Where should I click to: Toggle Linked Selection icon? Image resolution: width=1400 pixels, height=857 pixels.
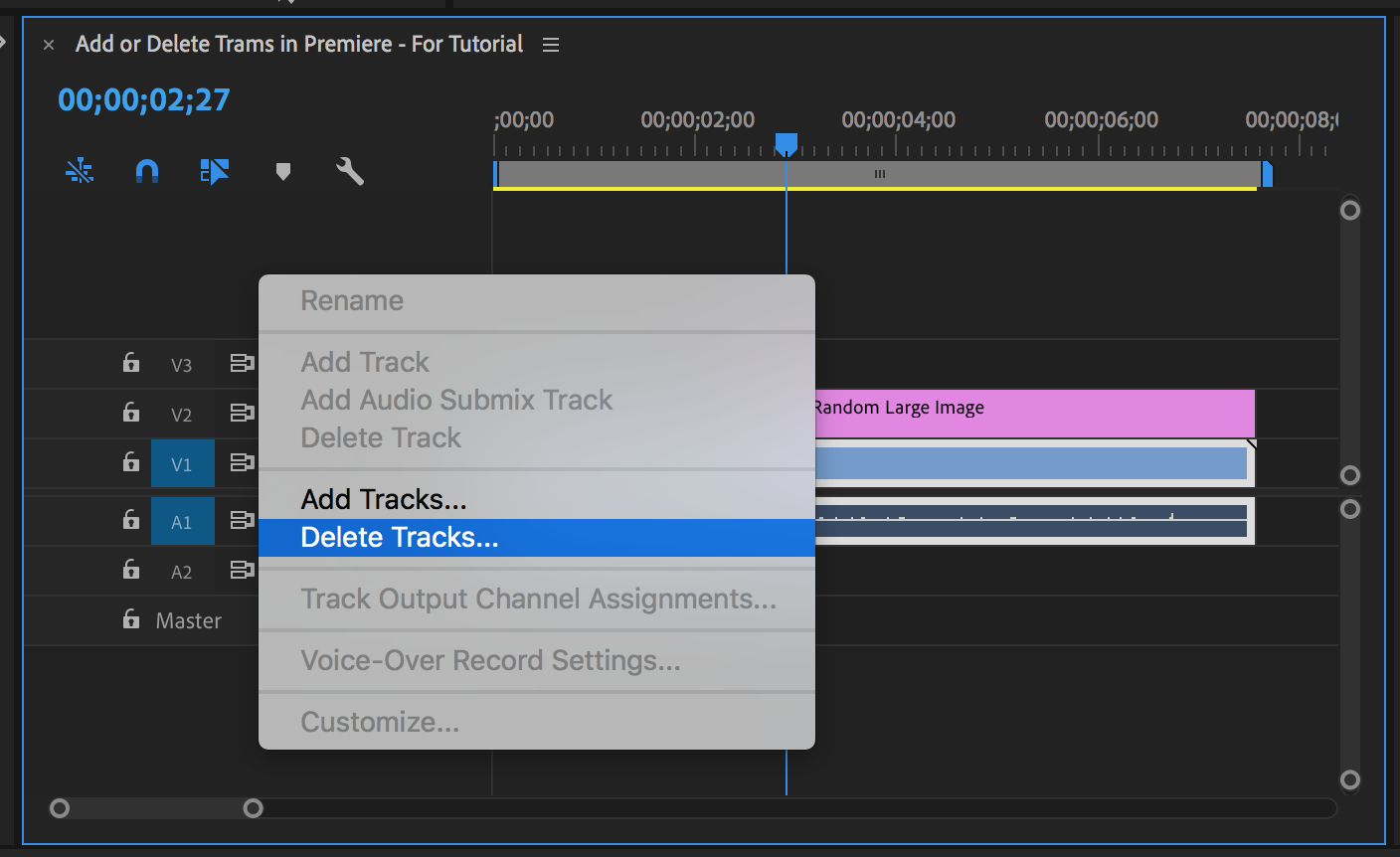point(214,171)
